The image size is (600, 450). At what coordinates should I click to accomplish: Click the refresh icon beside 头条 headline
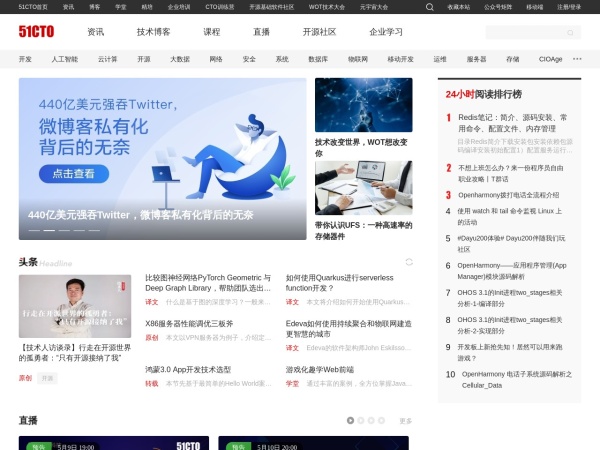coord(408,261)
